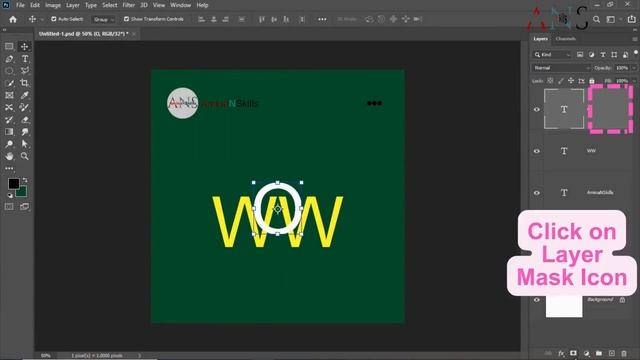Create a new layer

click(611, 353)
